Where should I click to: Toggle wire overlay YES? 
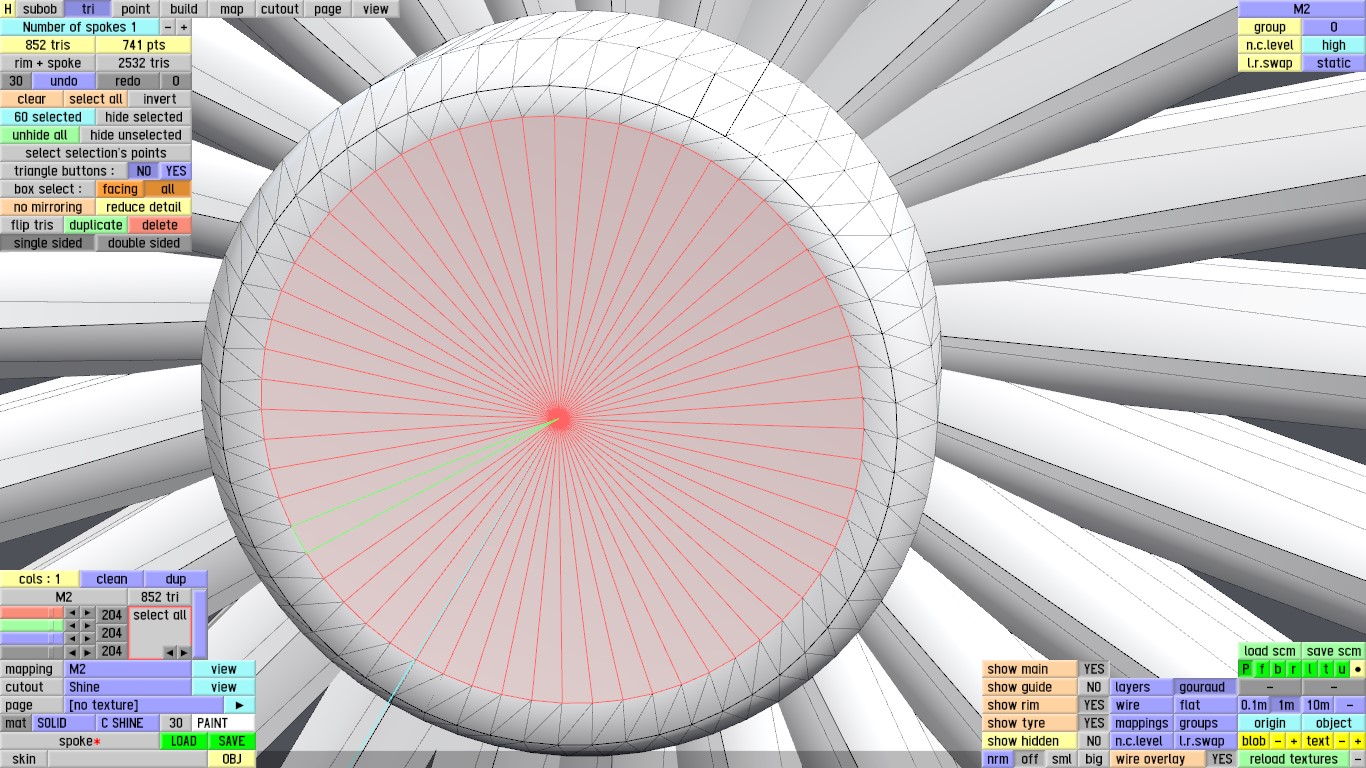coord(1222,759)
